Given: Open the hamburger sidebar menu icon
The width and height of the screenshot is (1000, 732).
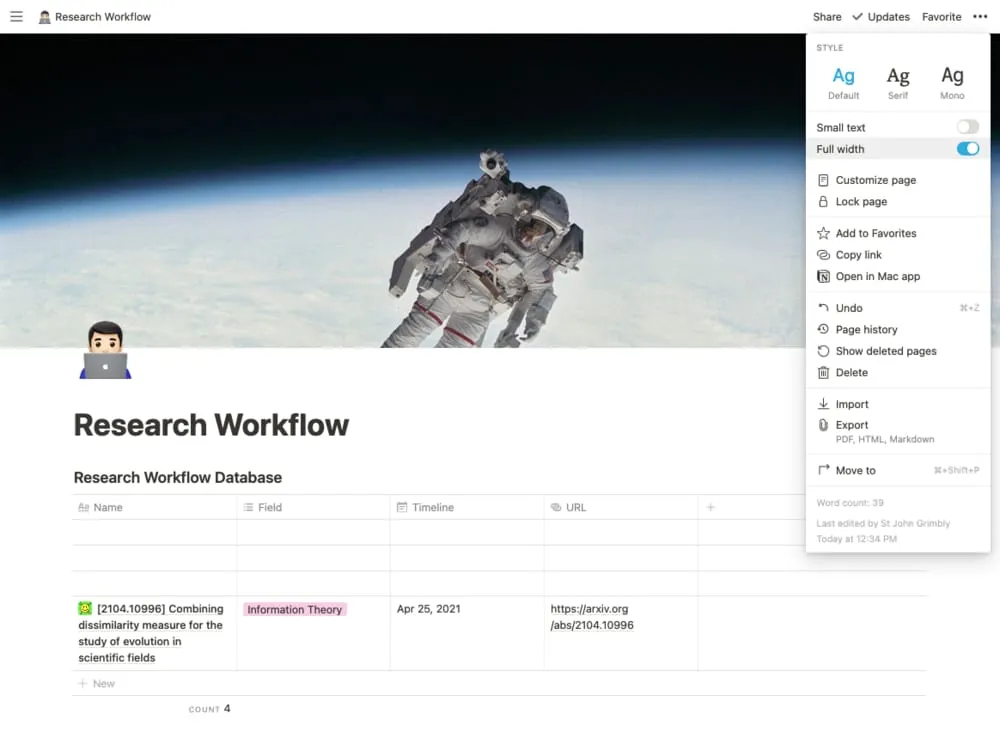Looking at the screenshot, I should point(17,17).
